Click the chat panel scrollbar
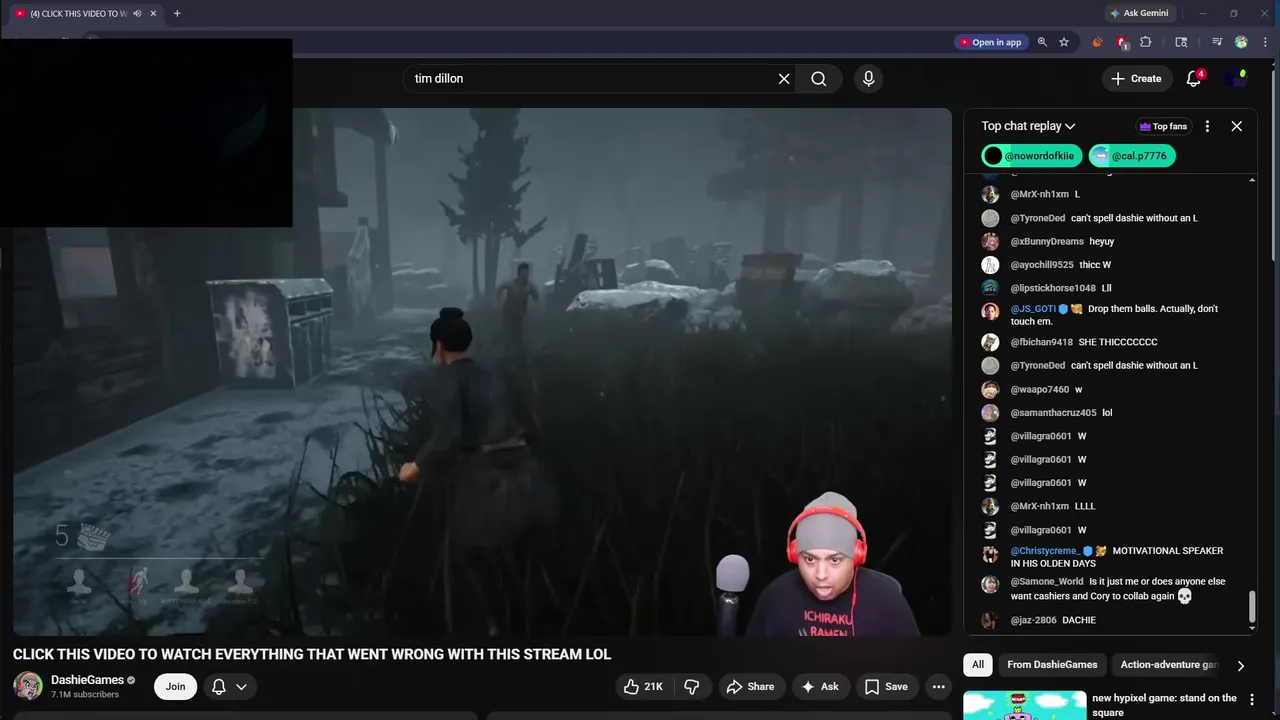1280x720 pixels. point(1252,605)
